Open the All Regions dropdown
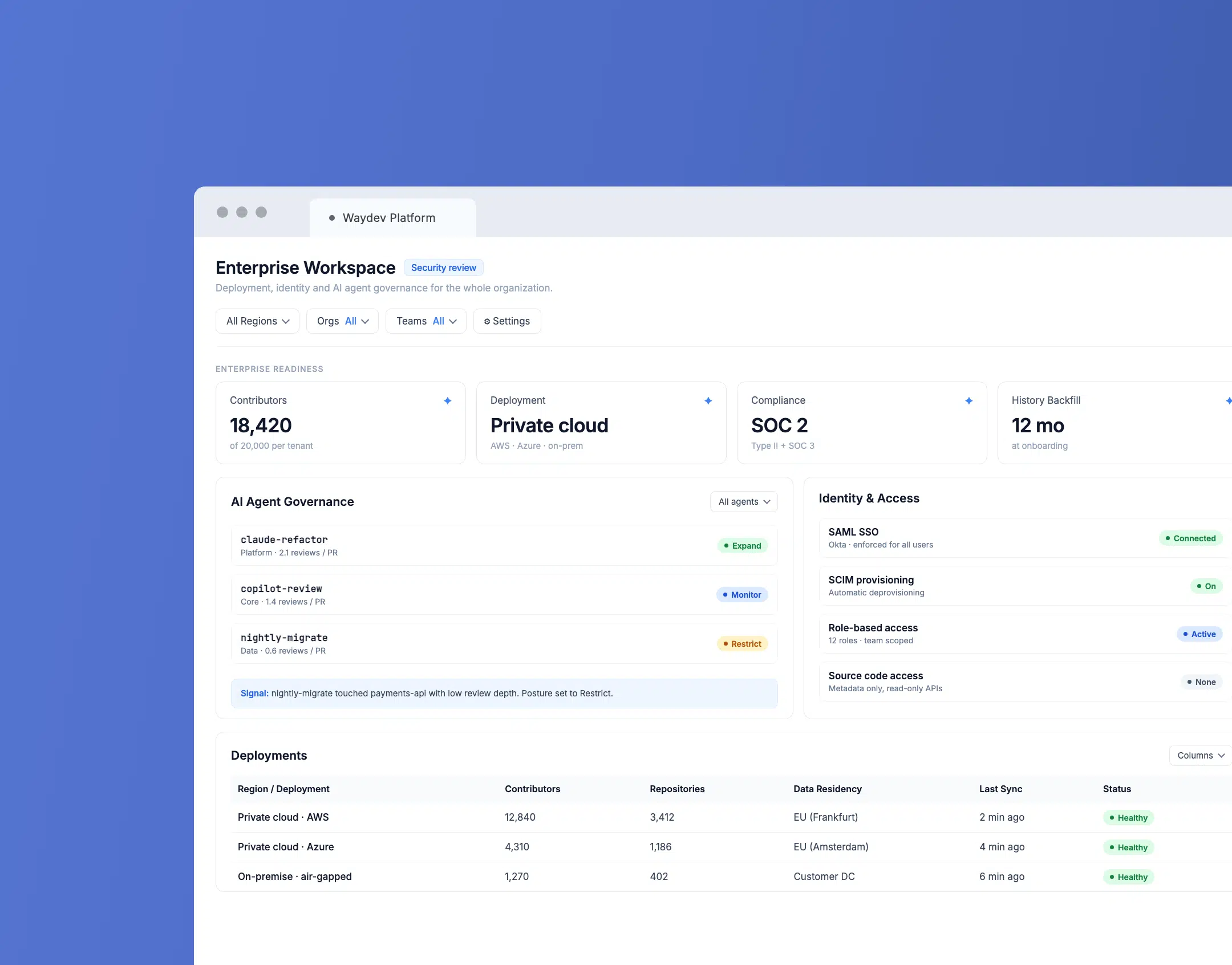 (257, 321)
